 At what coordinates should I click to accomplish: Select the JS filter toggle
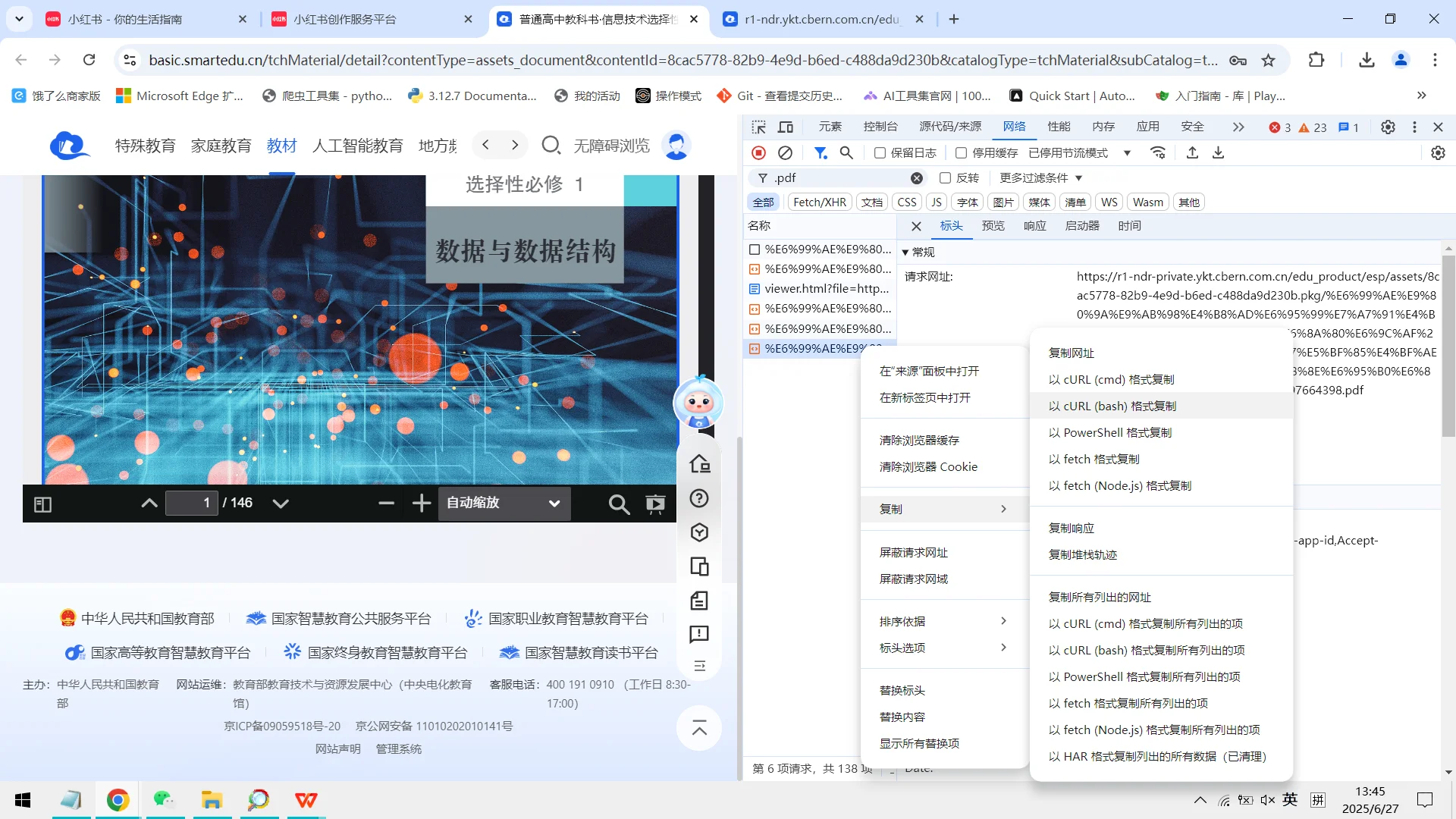tap(937, 202)
